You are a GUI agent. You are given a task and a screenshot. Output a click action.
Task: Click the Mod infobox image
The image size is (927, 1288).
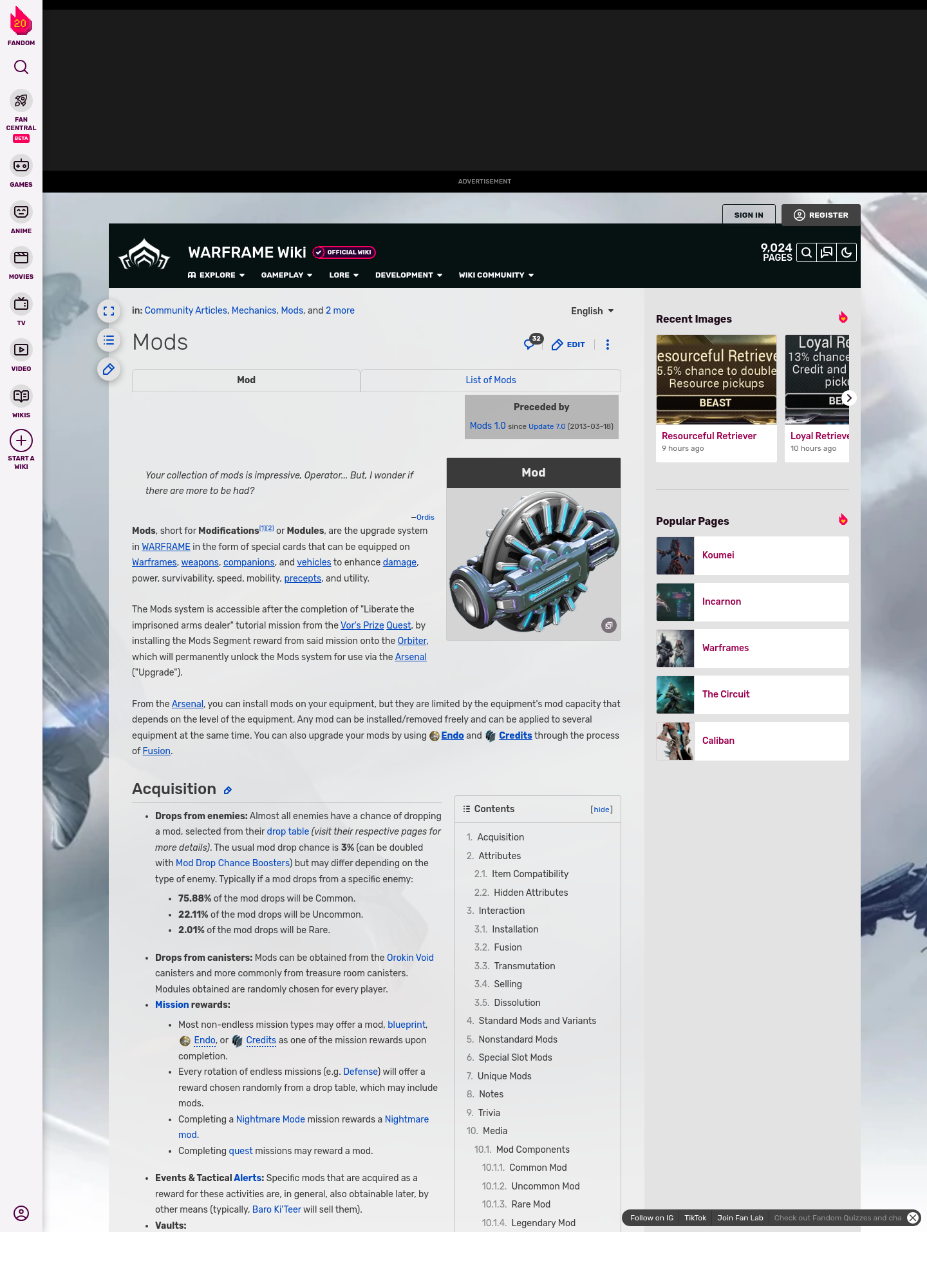pos(534,563)
